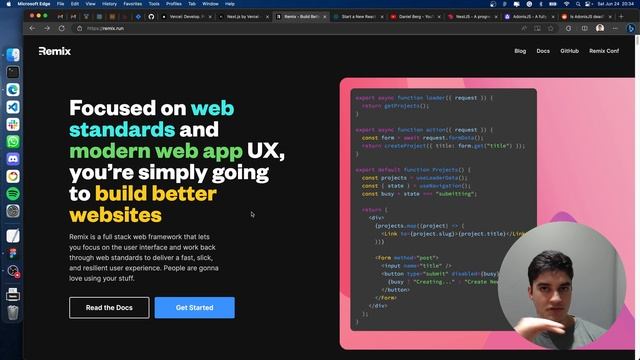Click the remix.run address bar
The image size is (640, 360).
[x=294, y=28]
